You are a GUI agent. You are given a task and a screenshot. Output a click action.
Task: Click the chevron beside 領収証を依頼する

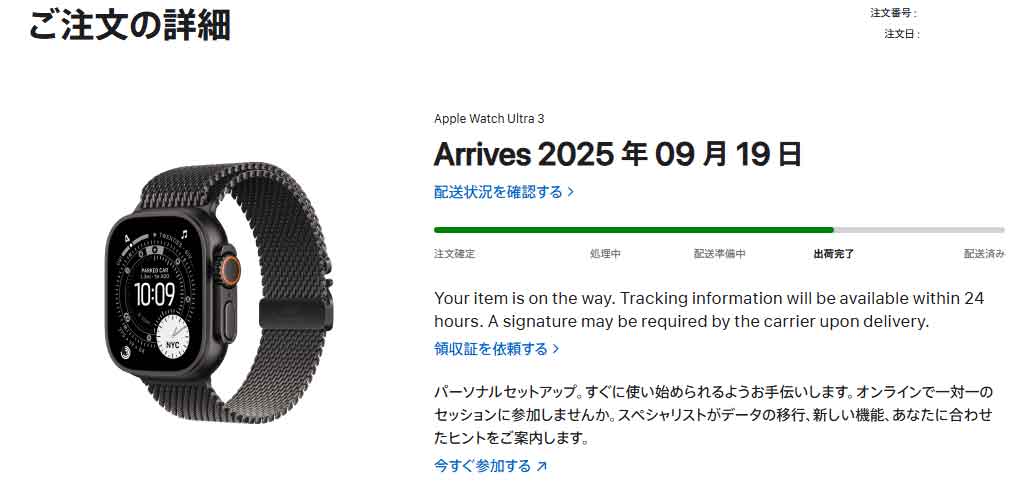coord(556,349)
